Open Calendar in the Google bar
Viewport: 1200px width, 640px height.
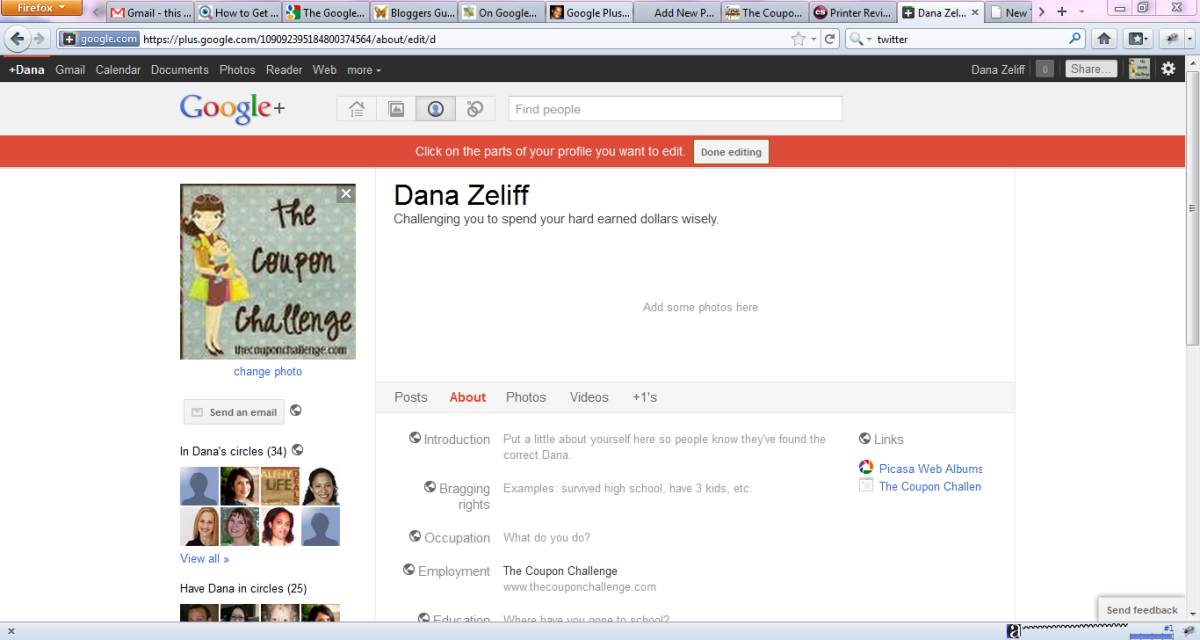118,70
